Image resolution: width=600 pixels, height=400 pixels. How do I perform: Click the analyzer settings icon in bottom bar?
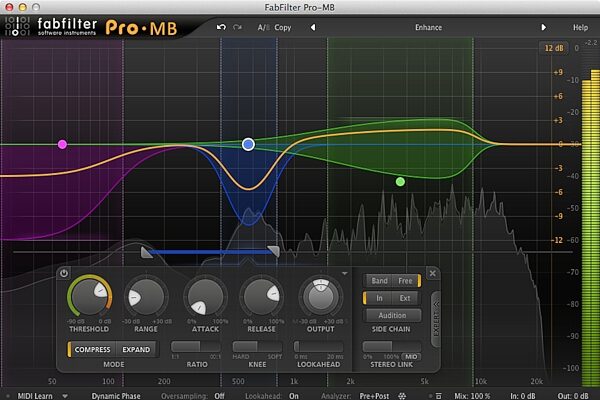402,396
